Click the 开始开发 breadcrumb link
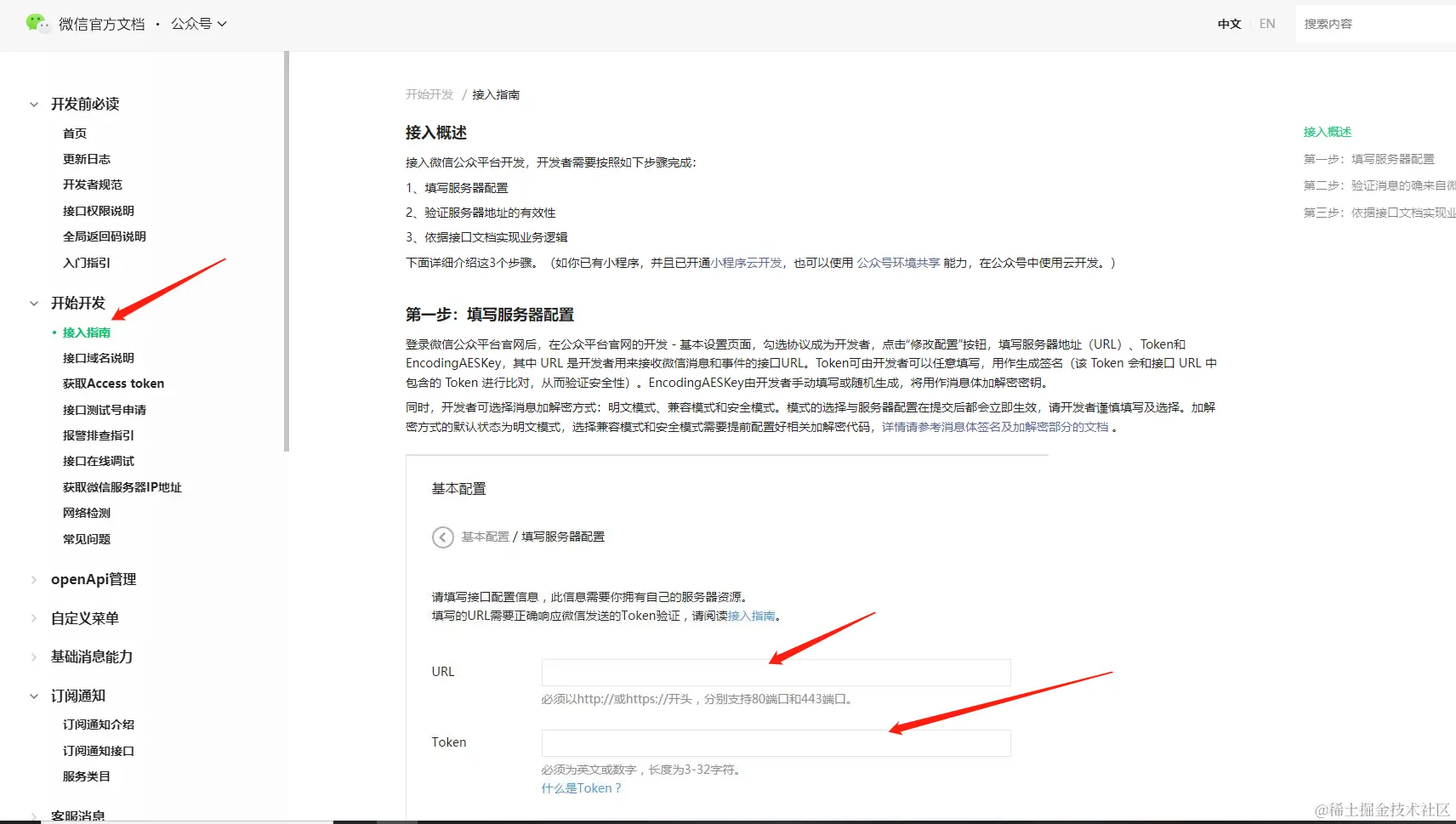The height and width of the screenshot is (824, 1456). tap(429, 94)
